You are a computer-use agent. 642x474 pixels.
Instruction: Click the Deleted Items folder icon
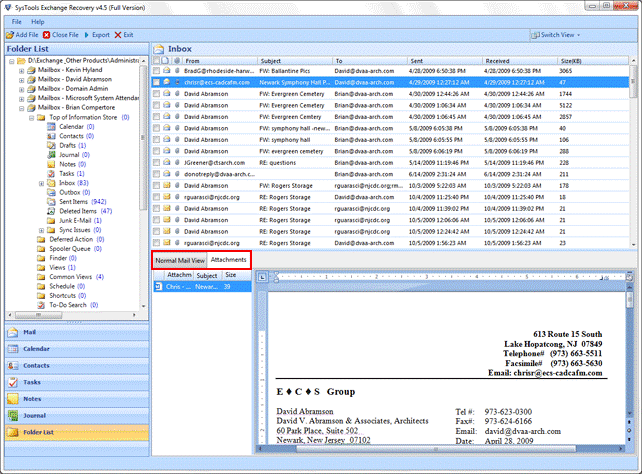point(51,211)
